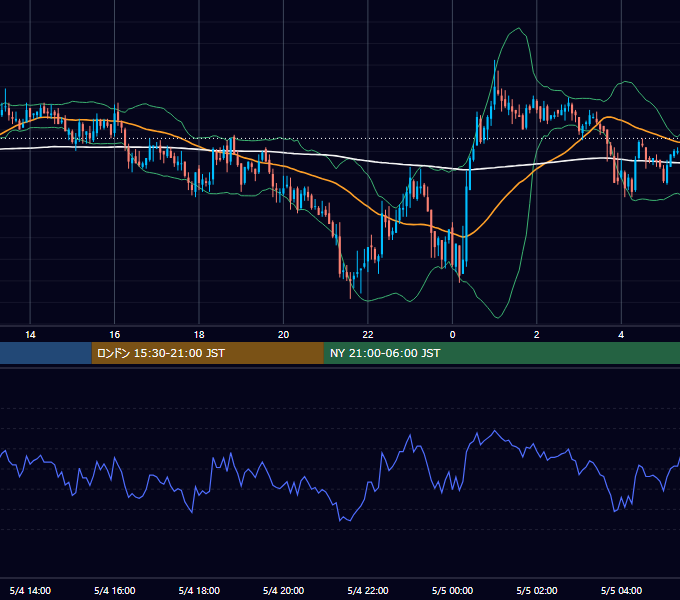Click the 4 hour label on price axis
Viewport: 680px width, 600px height.
pos(621,335)
